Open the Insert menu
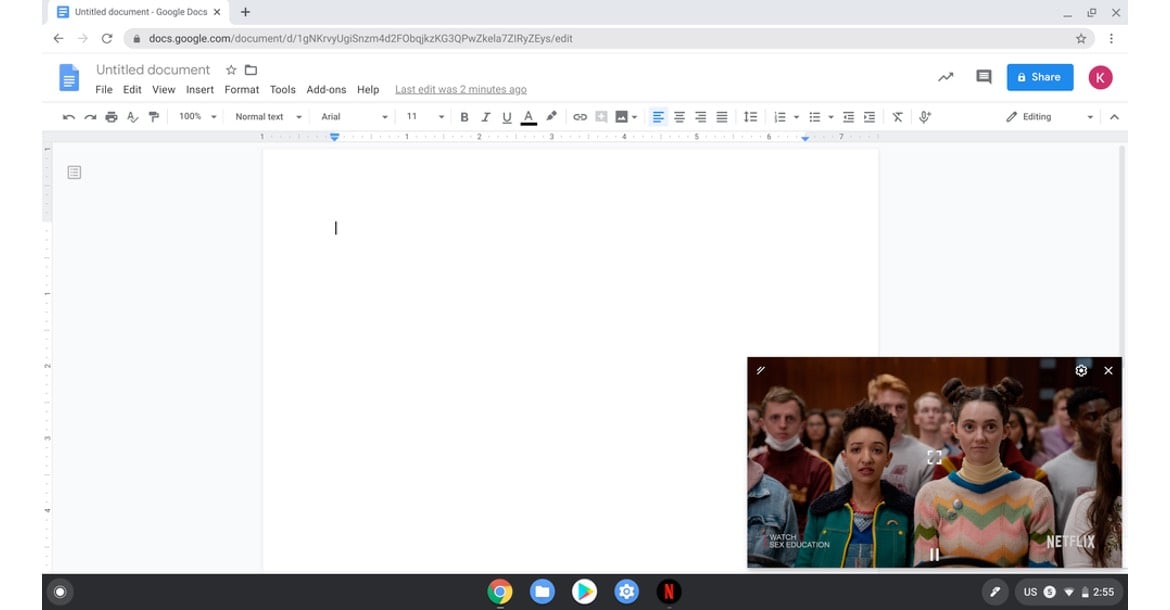The image size is (1170, 610). tap(200, 90)
